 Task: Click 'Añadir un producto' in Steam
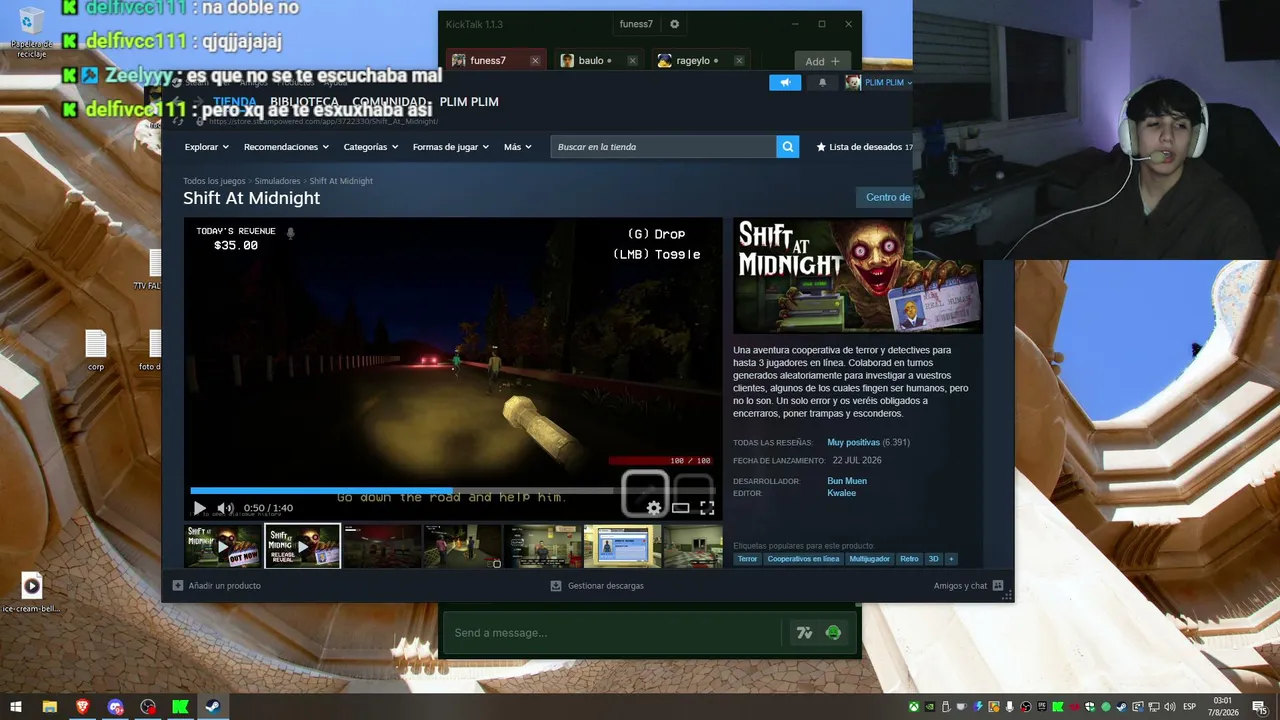click(217, 586)
